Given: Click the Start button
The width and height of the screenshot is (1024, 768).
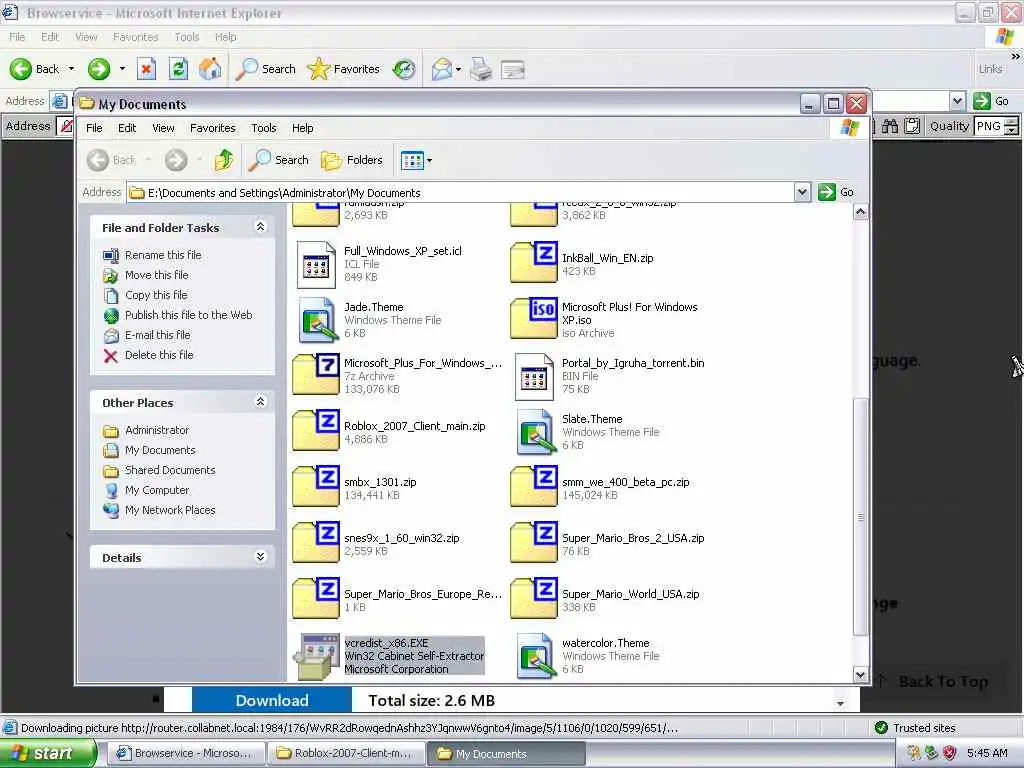Looking at the screenshot, I should coord(46,753).
